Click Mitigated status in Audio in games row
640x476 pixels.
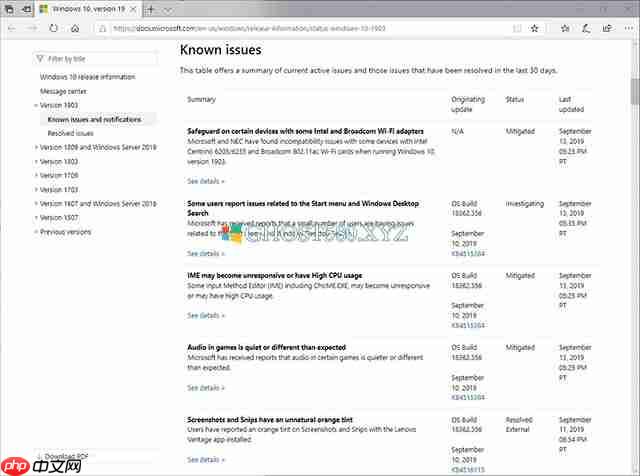tap(520, 347)
